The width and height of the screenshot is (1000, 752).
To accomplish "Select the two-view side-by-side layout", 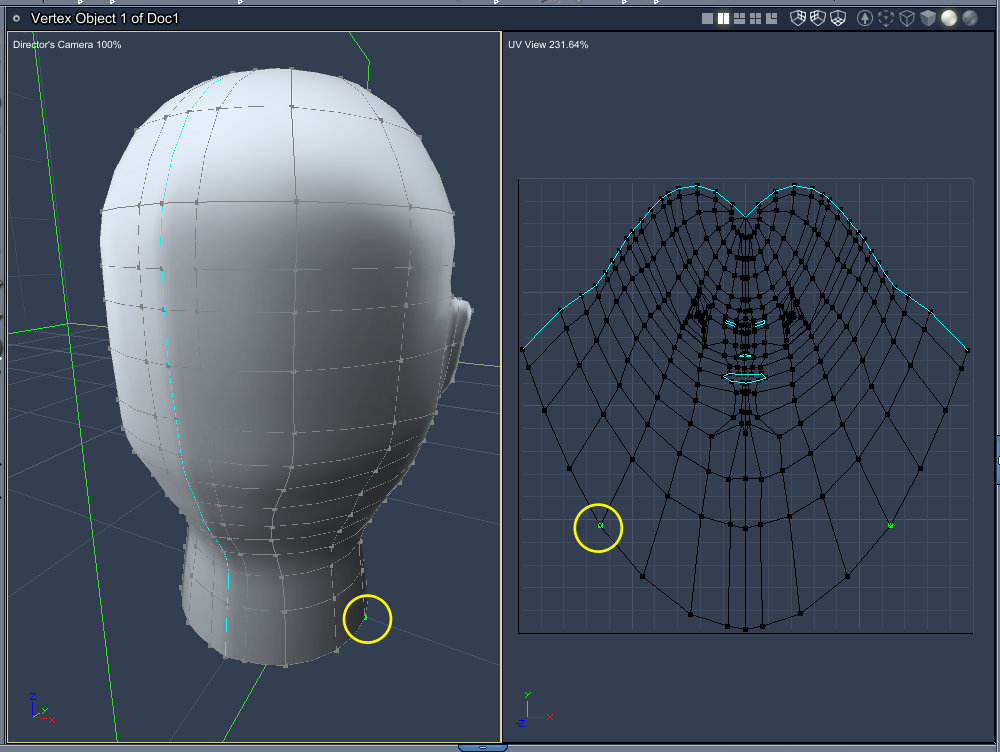I will 723,18.
